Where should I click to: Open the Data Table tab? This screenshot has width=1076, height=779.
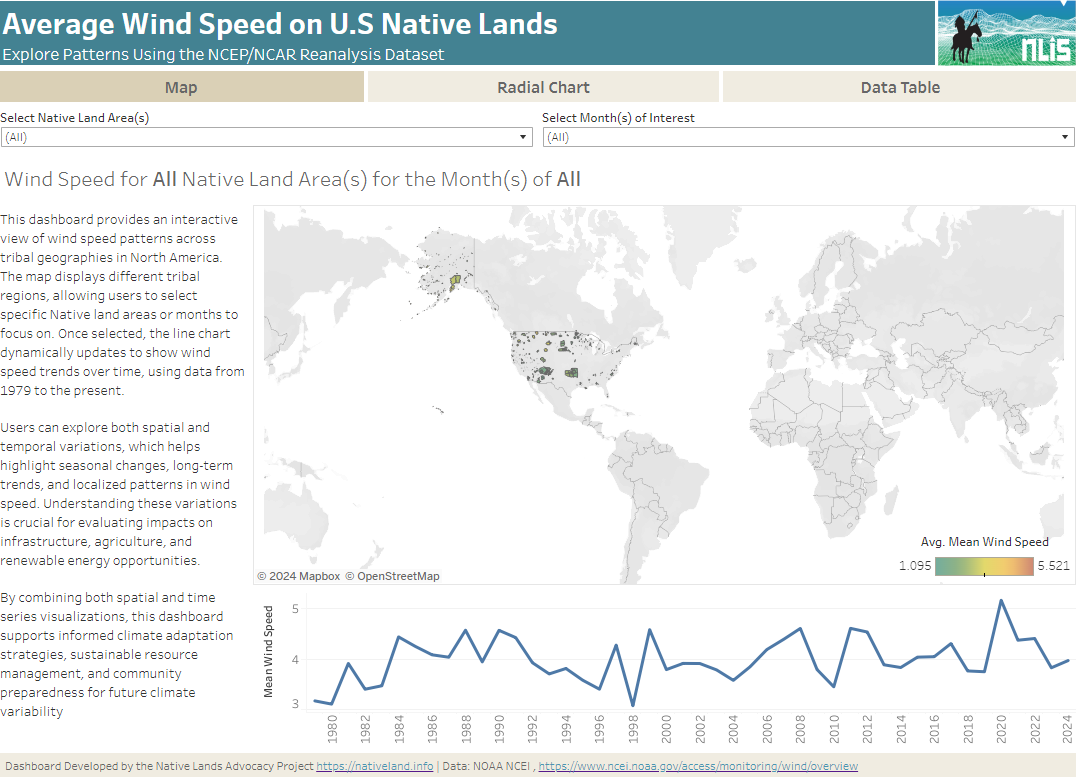coord(899,87)
